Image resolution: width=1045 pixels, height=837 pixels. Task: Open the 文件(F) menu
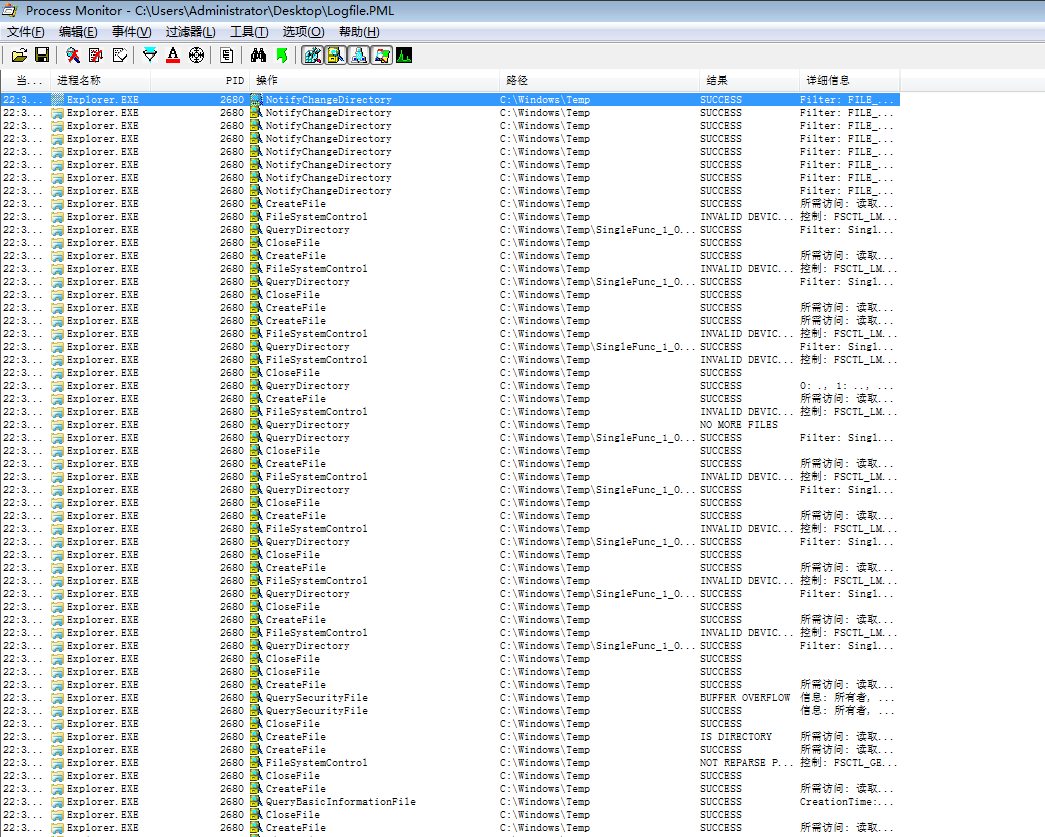(x=25, y=32)
